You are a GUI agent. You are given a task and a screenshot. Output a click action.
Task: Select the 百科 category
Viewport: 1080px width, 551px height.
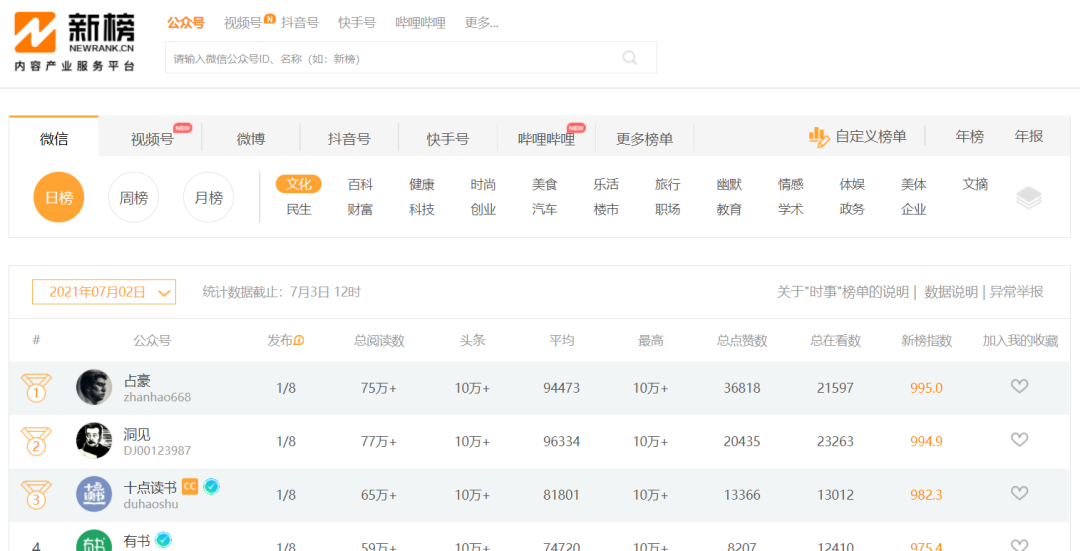pyautogui.click(x=360, y=184)
